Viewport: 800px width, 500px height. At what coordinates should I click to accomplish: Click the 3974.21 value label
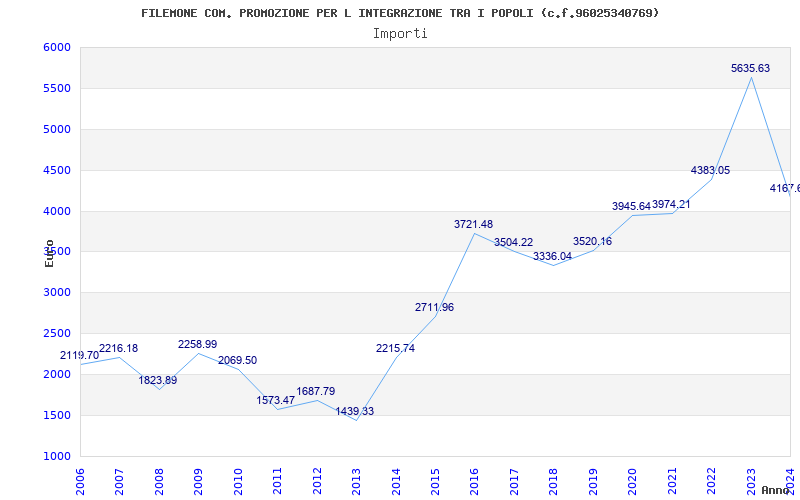pos(671,204)
